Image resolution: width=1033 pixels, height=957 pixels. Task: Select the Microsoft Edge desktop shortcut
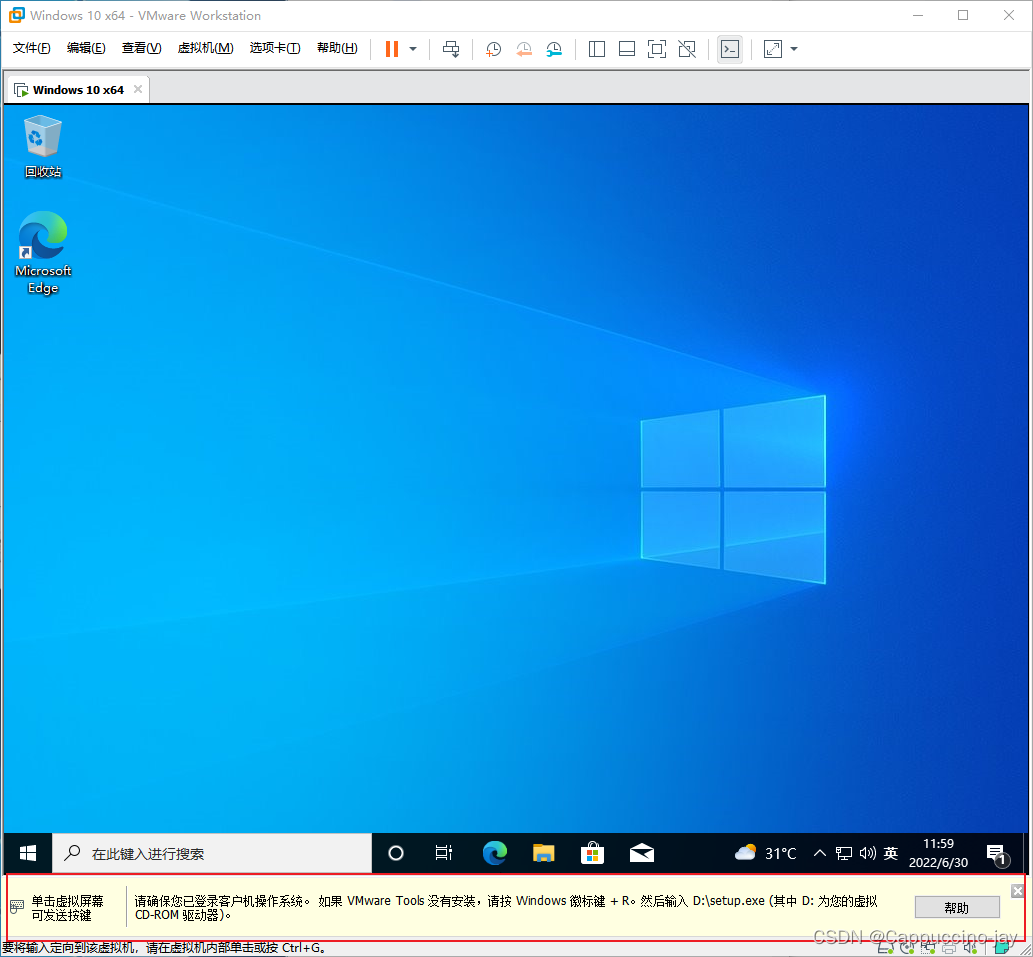(x=43, y=253)
